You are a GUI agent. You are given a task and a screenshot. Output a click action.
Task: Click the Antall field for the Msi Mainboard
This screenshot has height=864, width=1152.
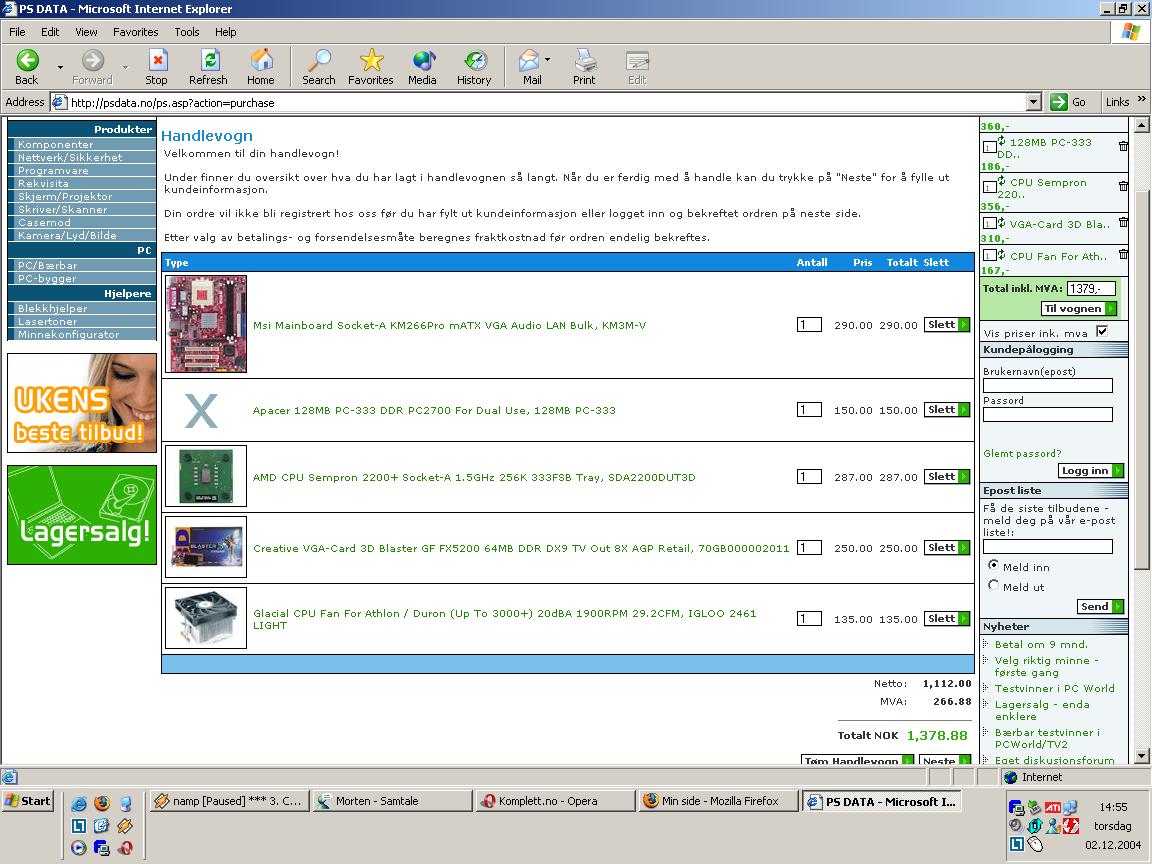809,325
